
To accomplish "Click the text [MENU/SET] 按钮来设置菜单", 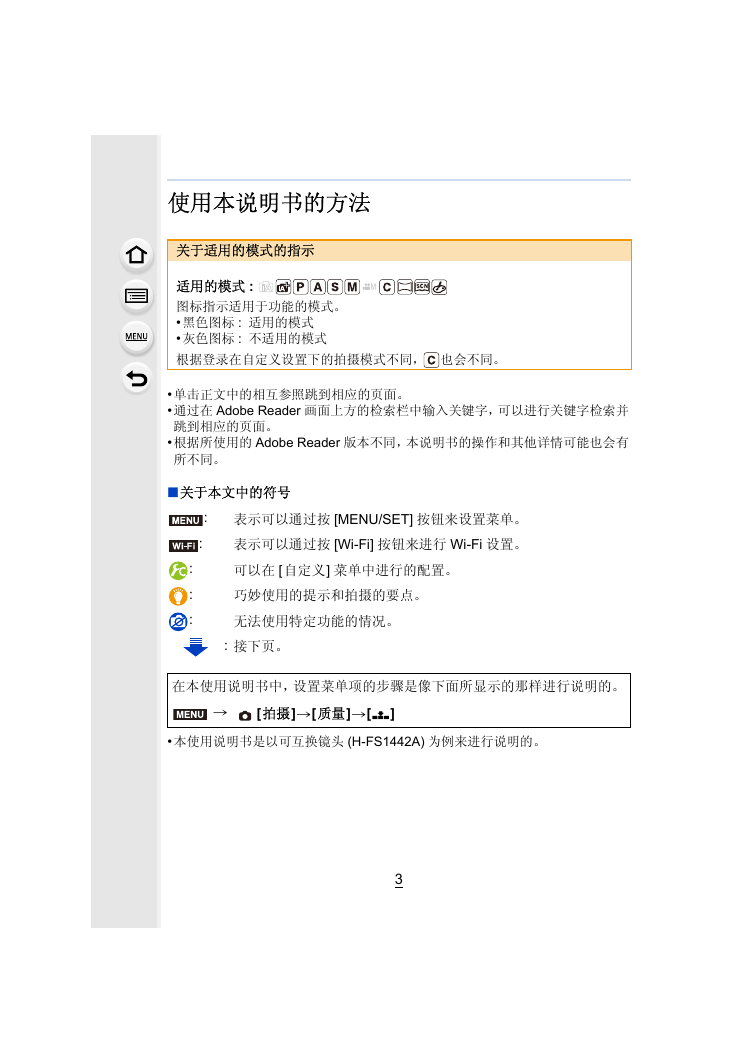I will point(427,520).
